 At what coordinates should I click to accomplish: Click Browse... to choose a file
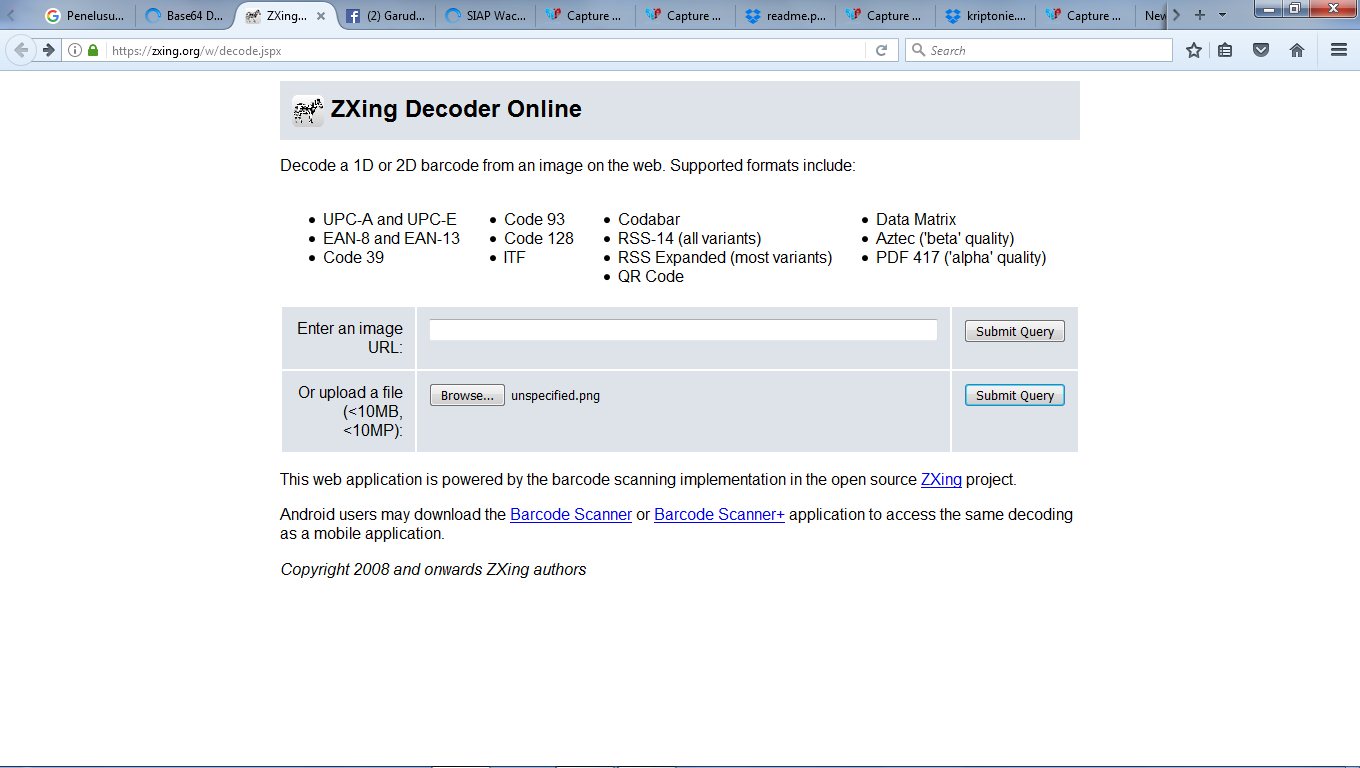click(x=467, y=395)
